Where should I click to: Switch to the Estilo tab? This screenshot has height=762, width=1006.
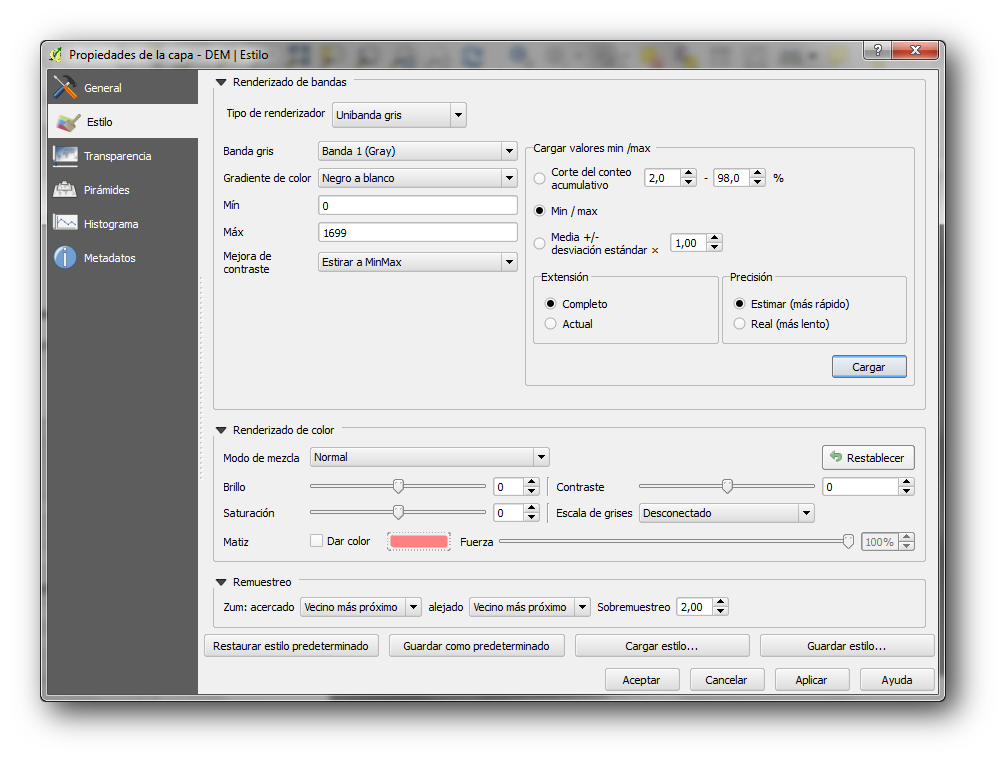coord(123,121)
